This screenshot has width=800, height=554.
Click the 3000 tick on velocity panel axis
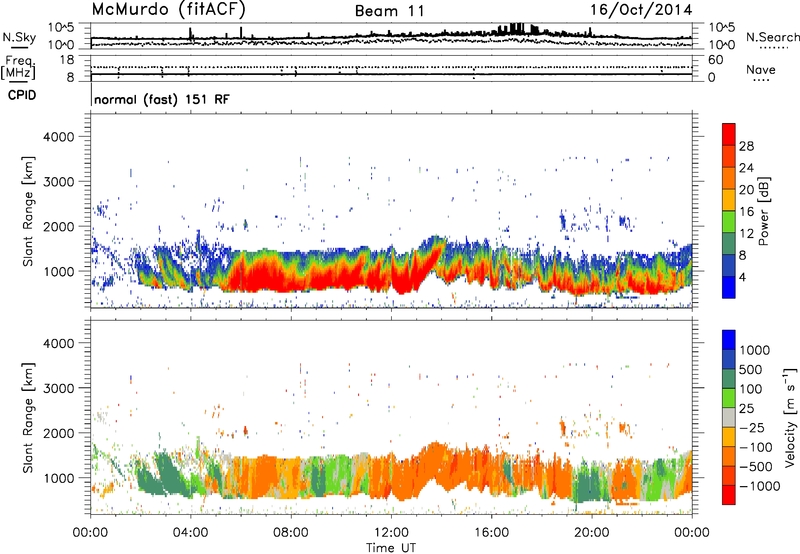[58, 388]
